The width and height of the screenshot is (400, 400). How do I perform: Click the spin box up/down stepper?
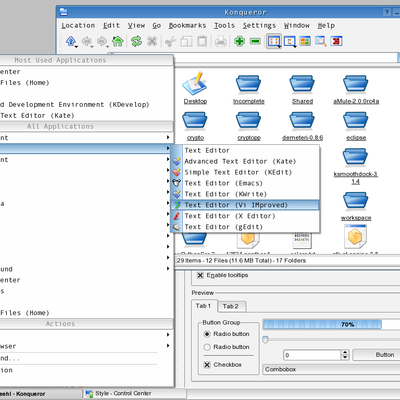coord(345,355)
